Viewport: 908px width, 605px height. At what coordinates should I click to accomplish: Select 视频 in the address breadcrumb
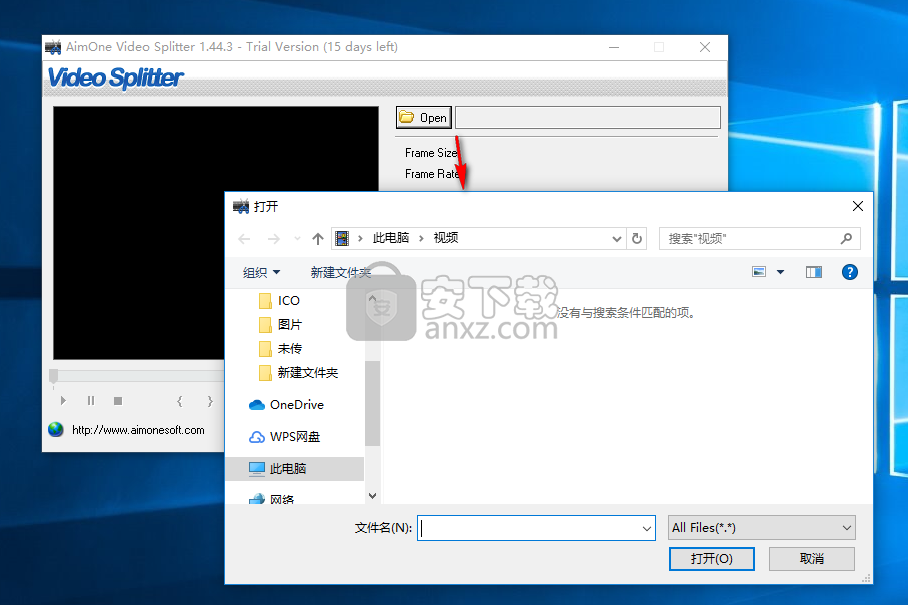pos(446,238)
